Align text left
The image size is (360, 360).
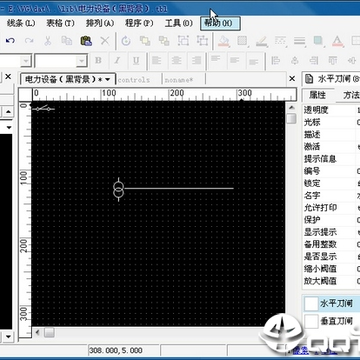pyautogui.click(x=157, y=61)
